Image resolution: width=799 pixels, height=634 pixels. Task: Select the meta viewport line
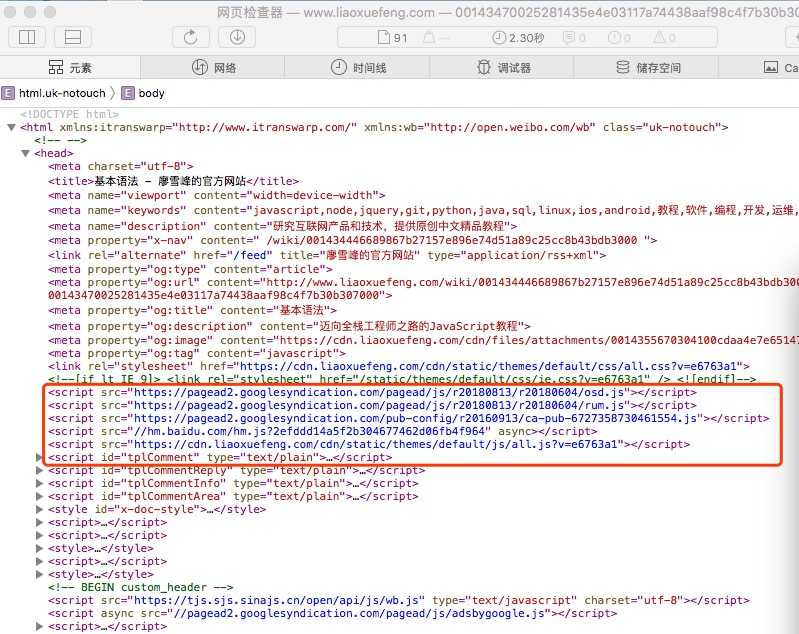217,195
